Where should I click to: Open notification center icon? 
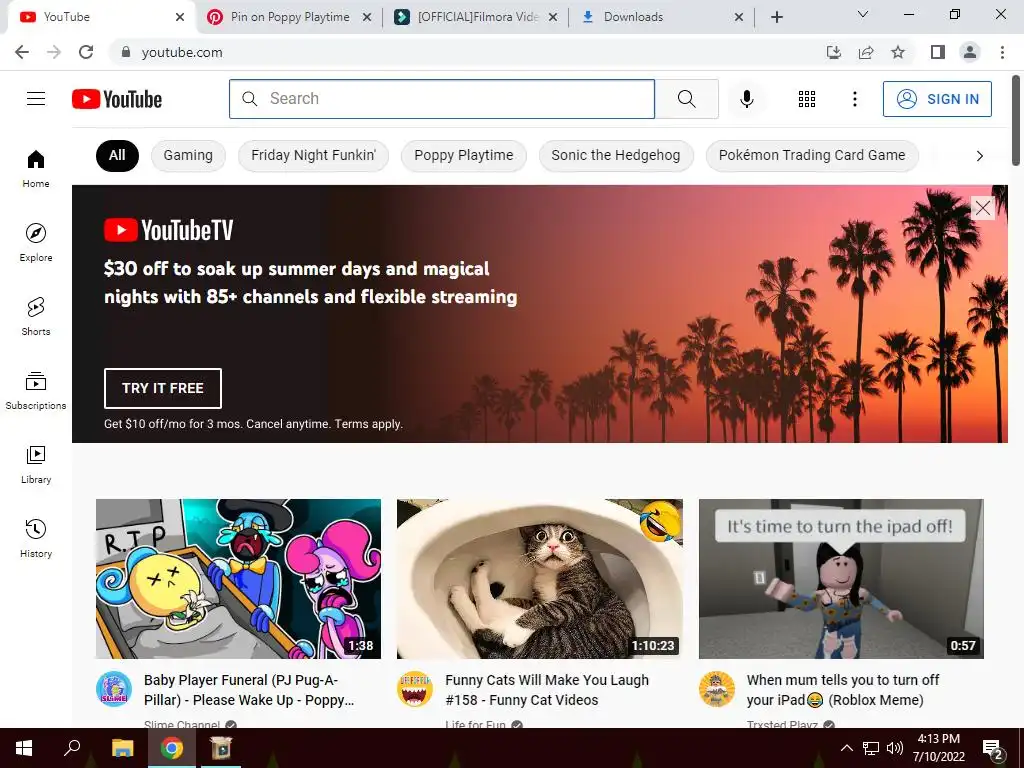pyautogui.click(x=993, y=749)
